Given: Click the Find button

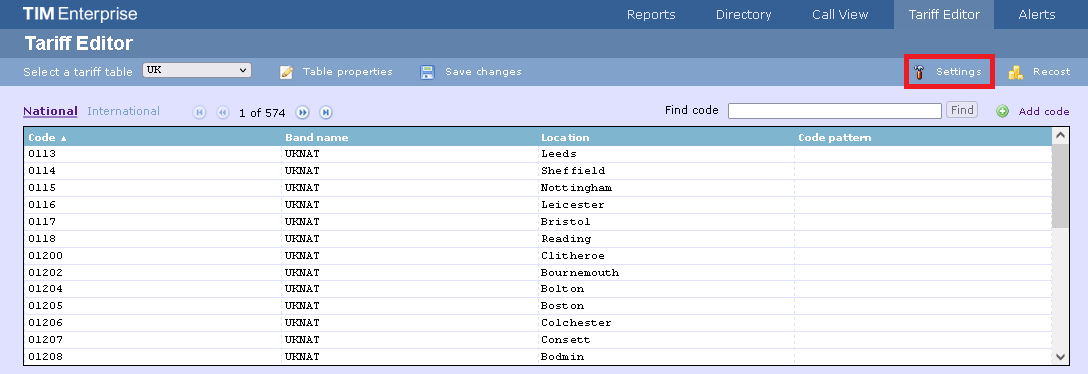Looking at the screenshot, I should click(962, 110).
